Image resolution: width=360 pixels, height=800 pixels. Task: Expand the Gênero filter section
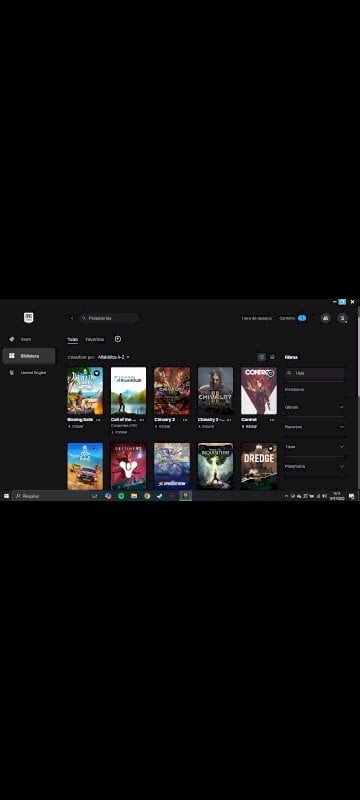[x=315, y=407]
